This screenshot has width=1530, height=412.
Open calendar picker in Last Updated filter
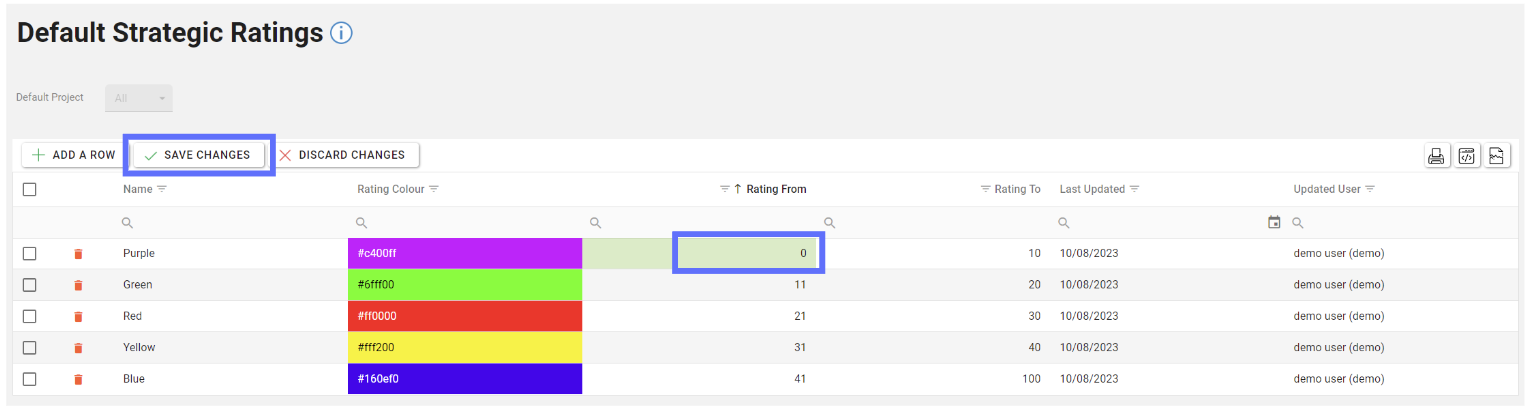pyautogui.click(x=1273, y=222)
